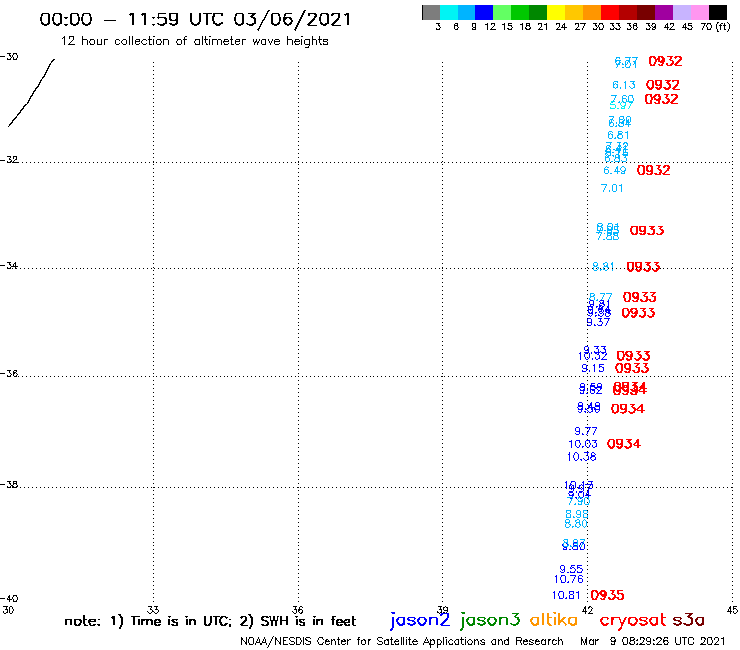Click wave height value '10.38'
This screenshot has width=740, height=650.
tap(581, 456)
